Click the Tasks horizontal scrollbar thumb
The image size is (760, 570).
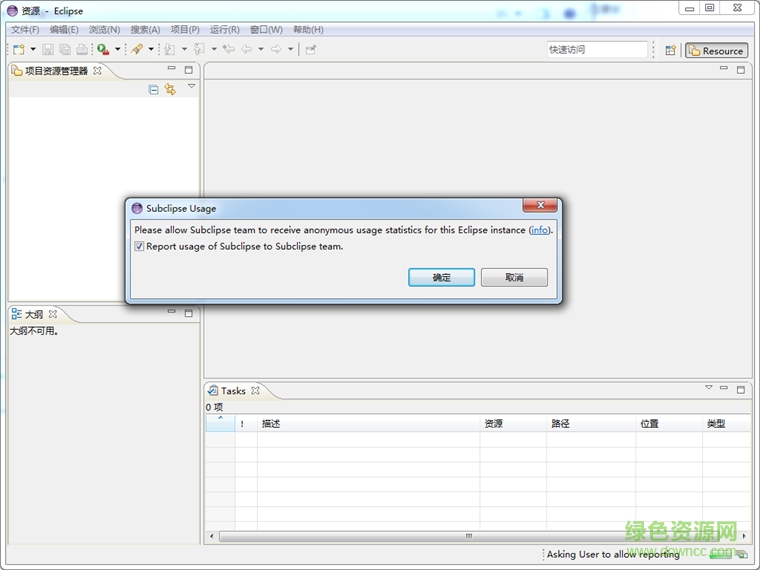point(468,536)
